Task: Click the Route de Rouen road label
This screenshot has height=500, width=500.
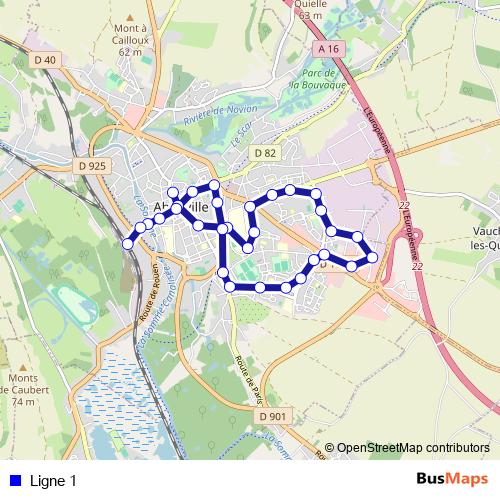Action: [148, 293]
